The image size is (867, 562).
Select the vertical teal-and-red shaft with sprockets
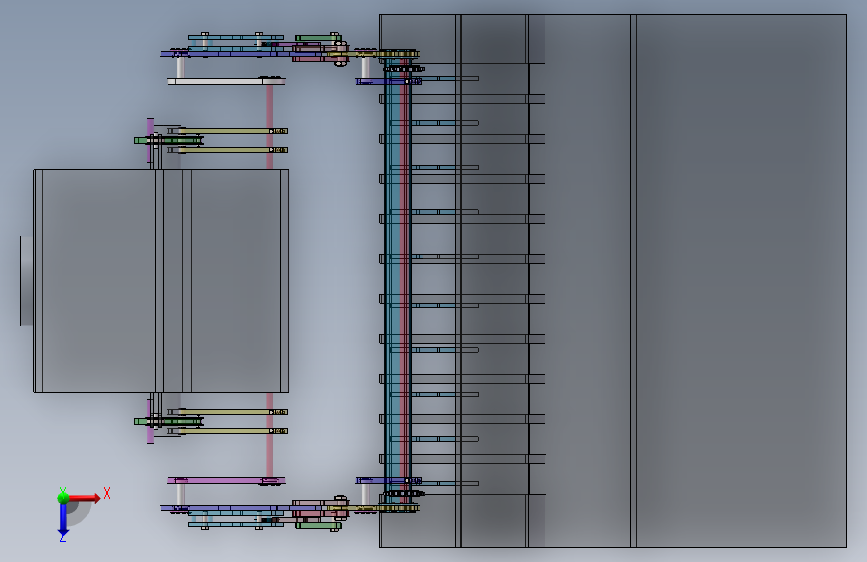coord(398,281)
